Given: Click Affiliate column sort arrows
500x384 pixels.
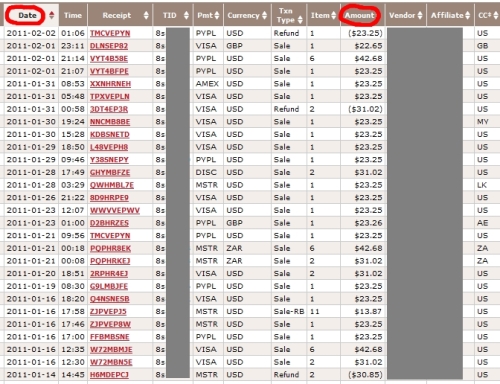Looking at the screenshot, I should coord(468,15).
